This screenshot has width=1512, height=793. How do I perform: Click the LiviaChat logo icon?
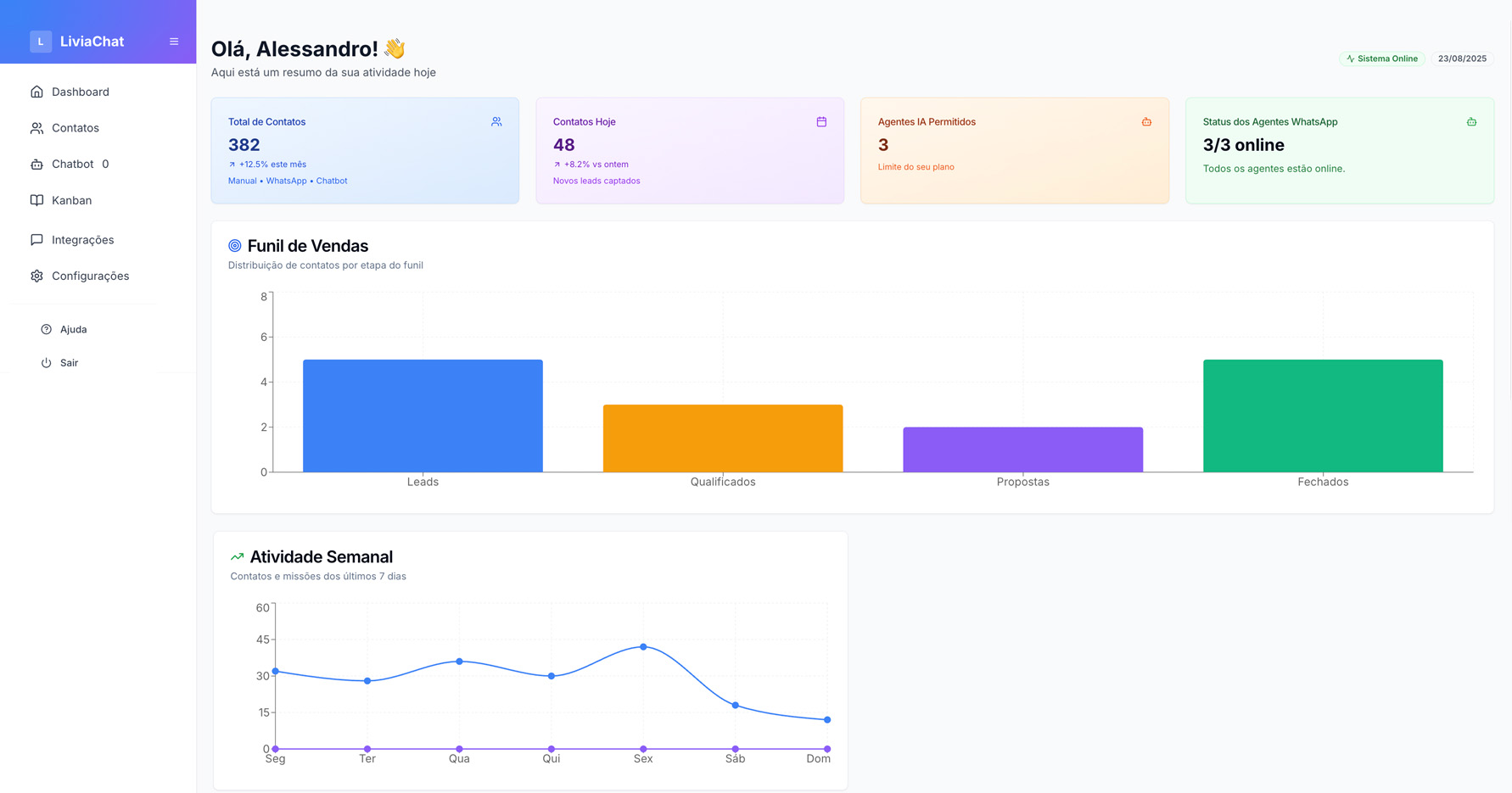tap(41, 42)
